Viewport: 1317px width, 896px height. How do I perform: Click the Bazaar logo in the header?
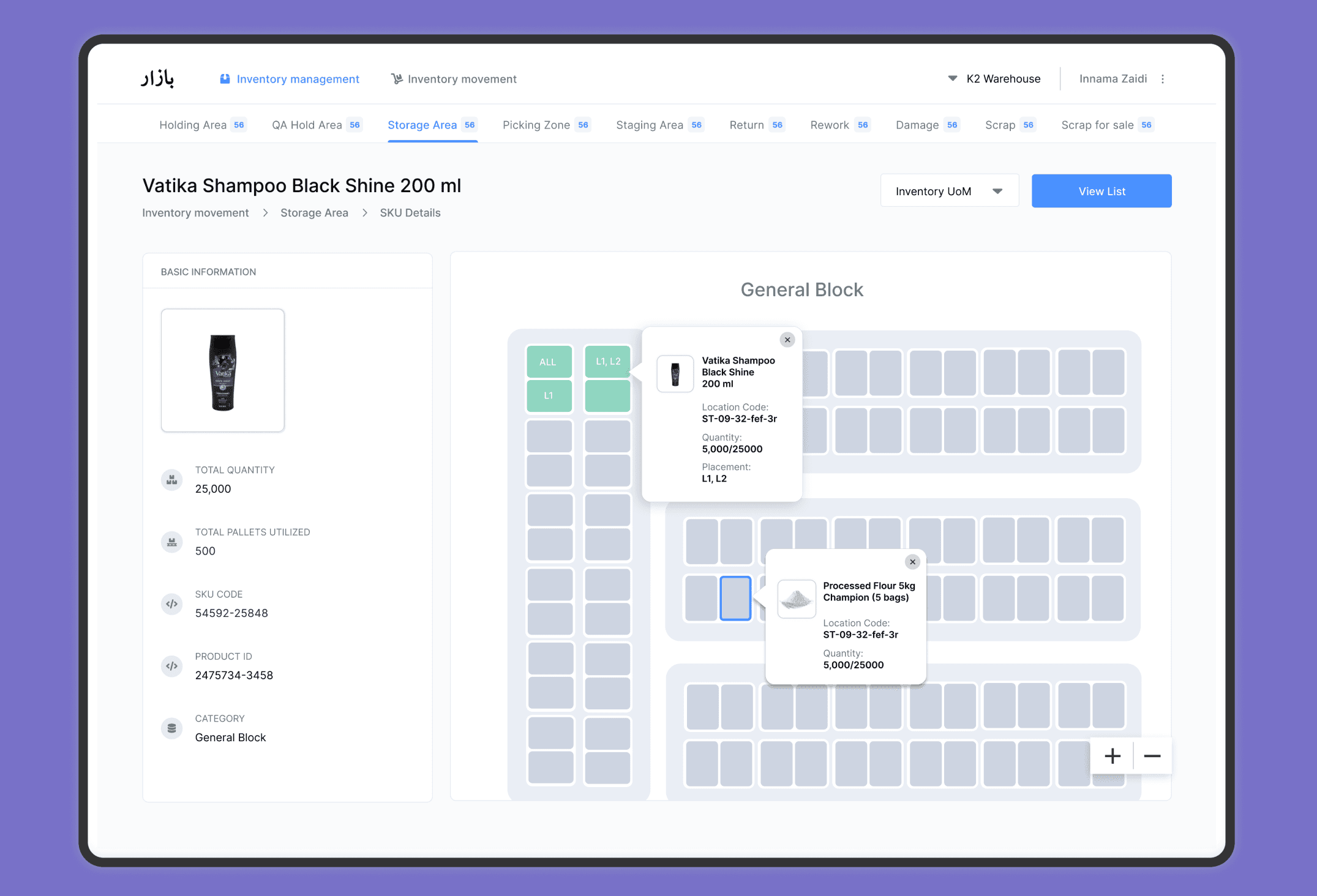point(157,78)
